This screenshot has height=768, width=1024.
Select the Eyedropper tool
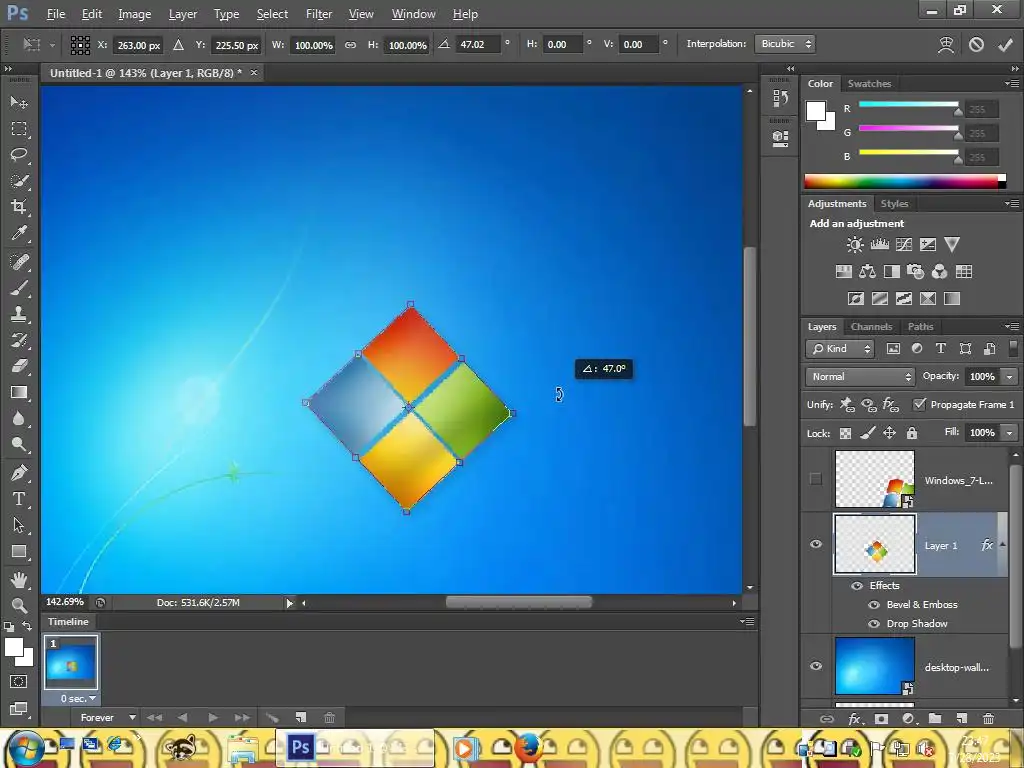(19, 233)
